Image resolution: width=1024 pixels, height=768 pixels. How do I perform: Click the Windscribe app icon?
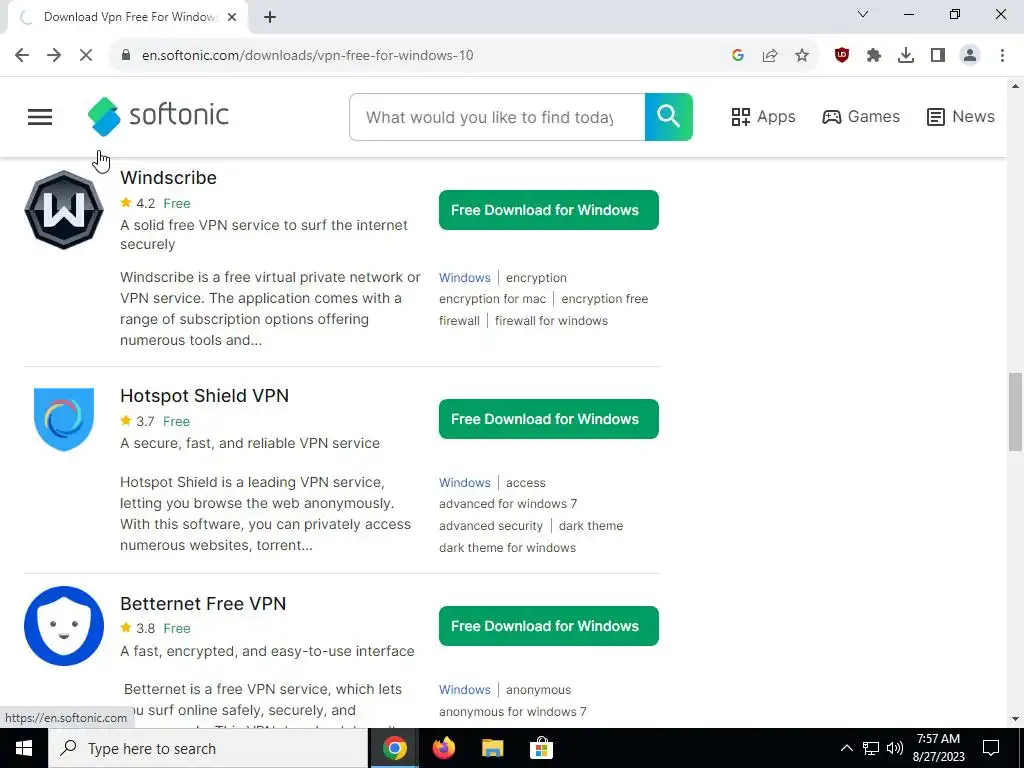[64, 210]
